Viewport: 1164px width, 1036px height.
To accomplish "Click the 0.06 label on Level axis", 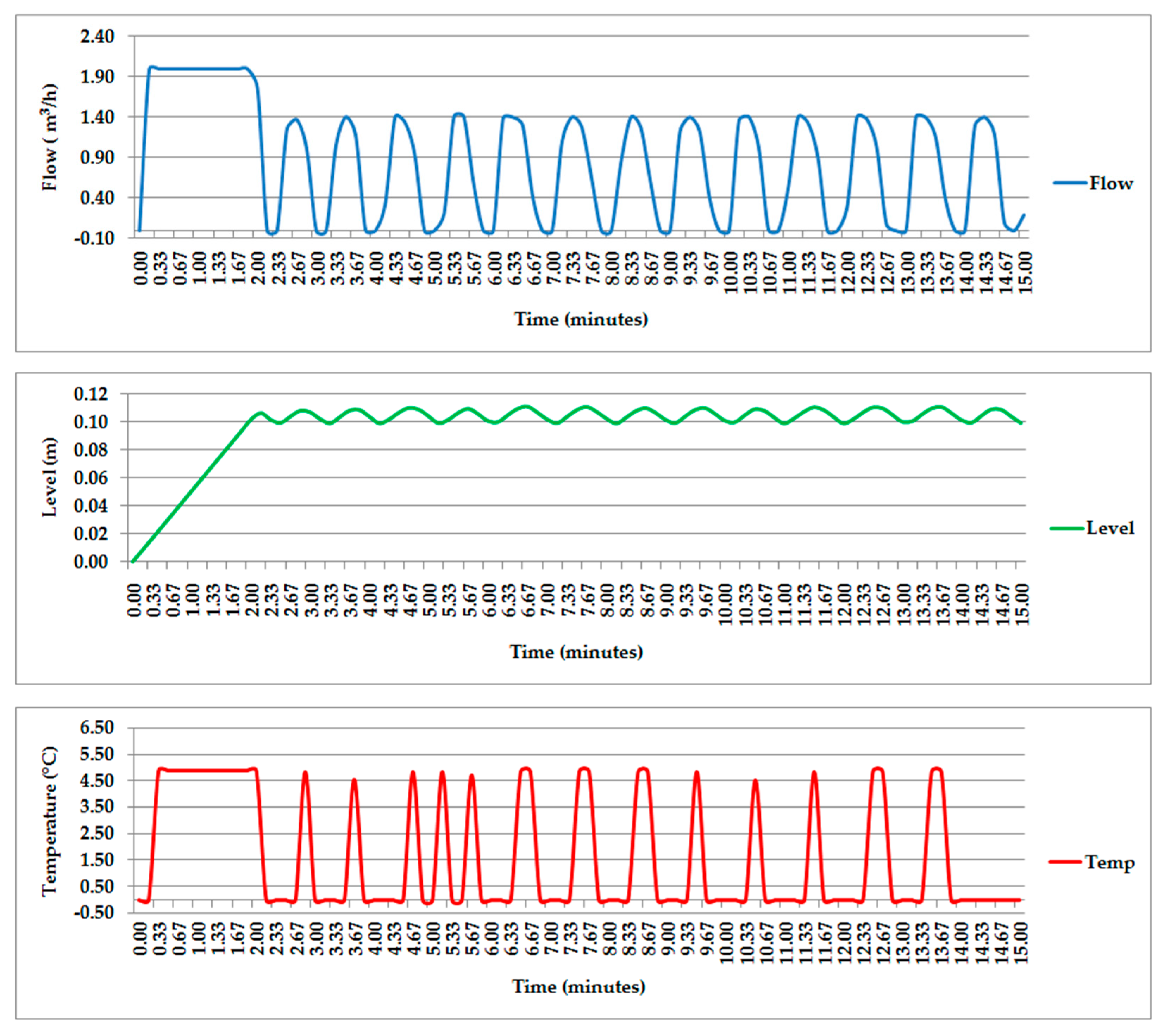I will pyautogui.click(x=90, y=478).
